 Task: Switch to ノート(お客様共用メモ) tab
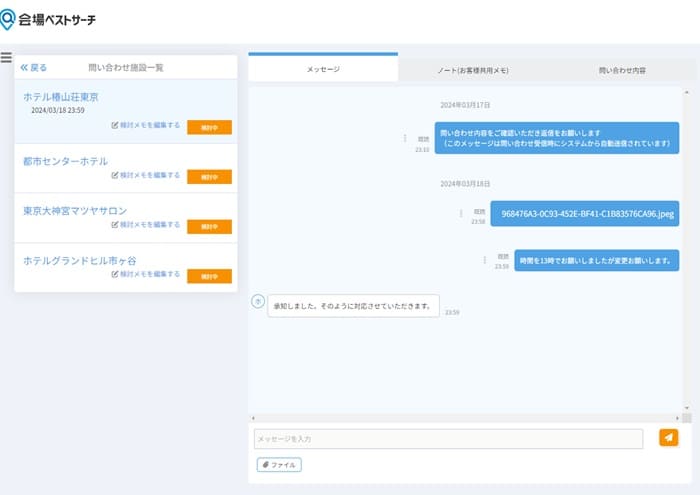pyautogui.click(x=473, y=70)
